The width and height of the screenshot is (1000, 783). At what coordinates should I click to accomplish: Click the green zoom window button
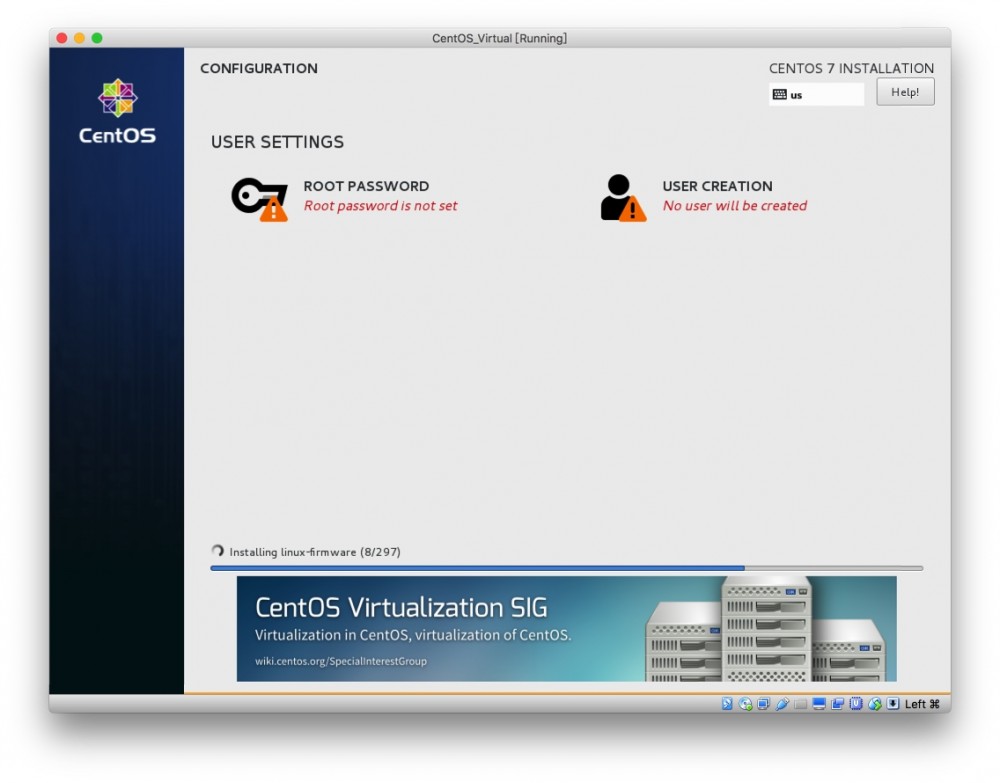point(97,38)
